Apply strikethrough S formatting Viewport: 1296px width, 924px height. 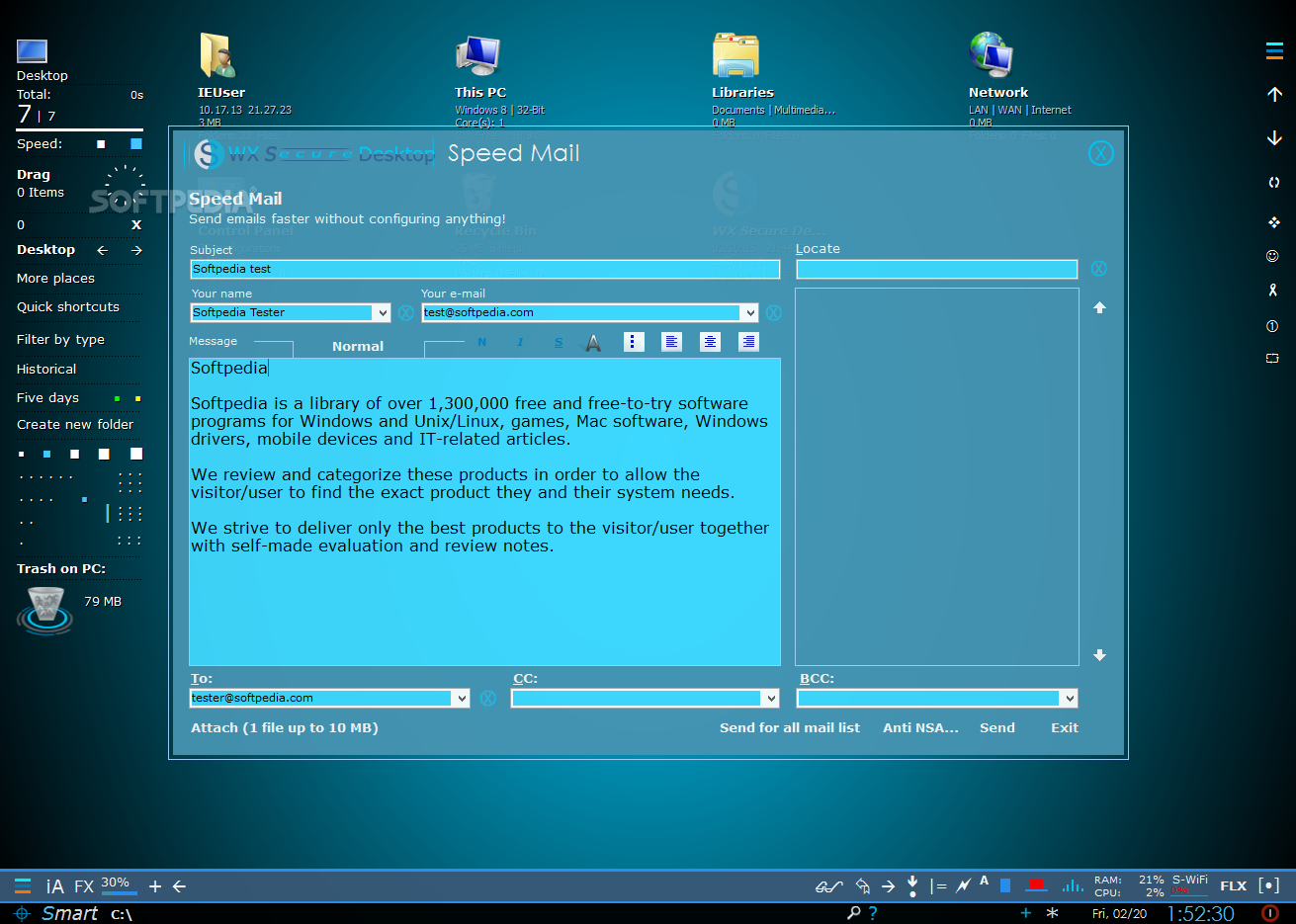point(559,342)
